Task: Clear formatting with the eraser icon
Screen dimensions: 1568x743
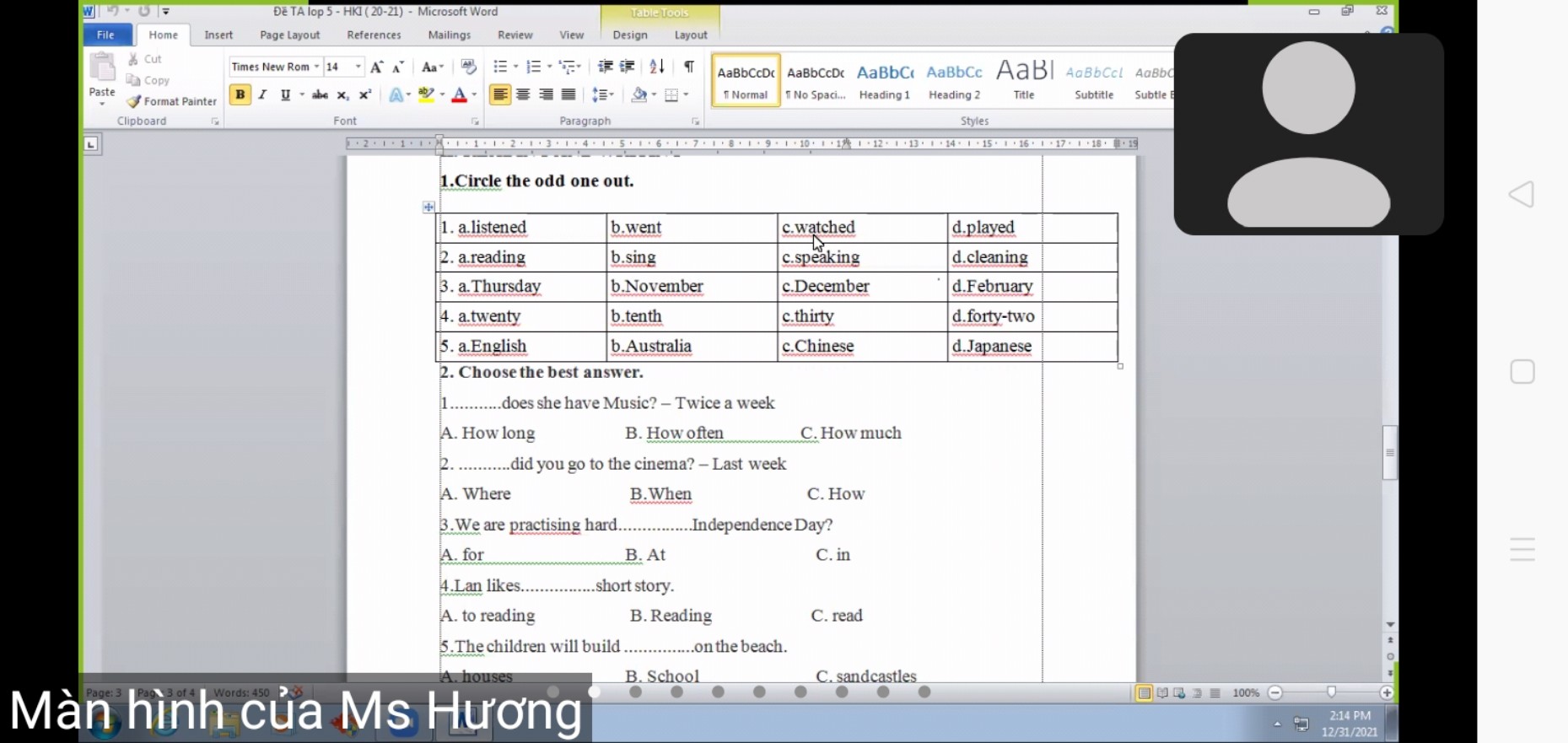Action: click(469, 67)
